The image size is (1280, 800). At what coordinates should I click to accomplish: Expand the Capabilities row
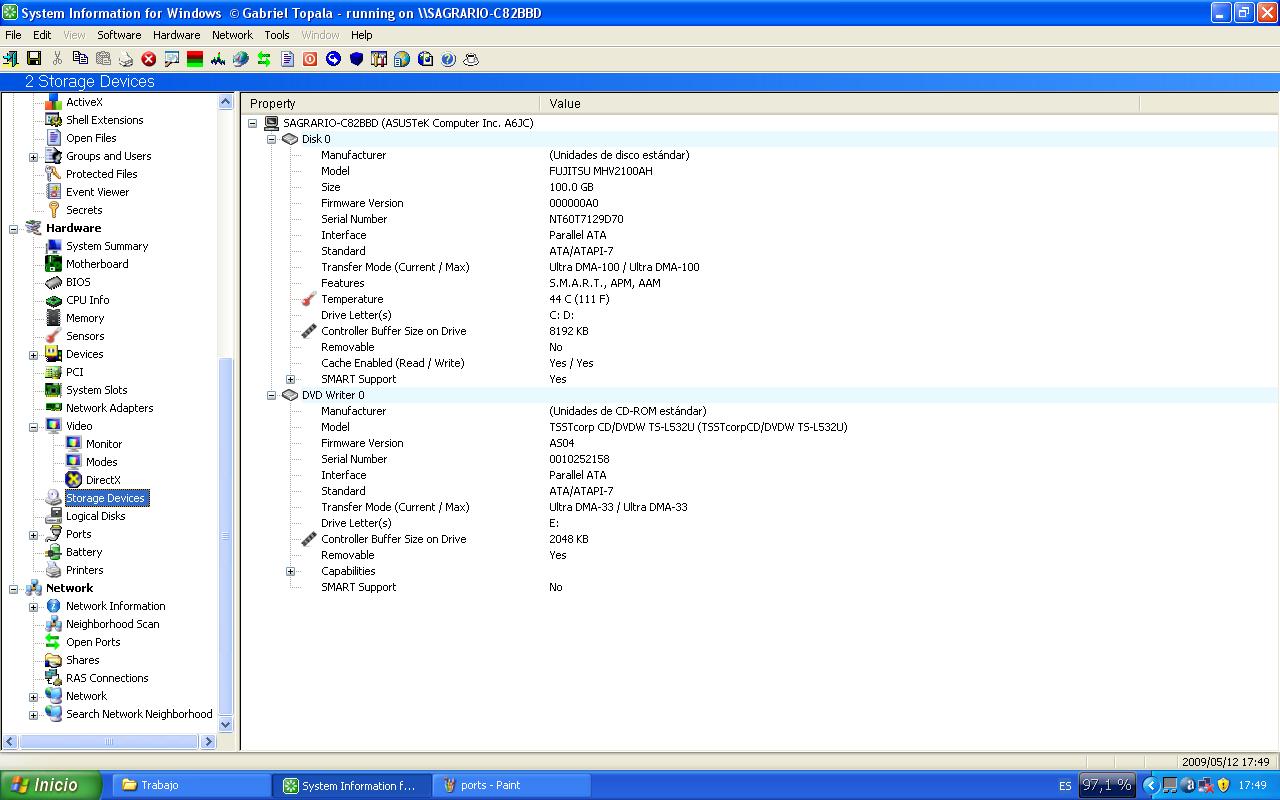pyautogui.click(x=290, y=572)
